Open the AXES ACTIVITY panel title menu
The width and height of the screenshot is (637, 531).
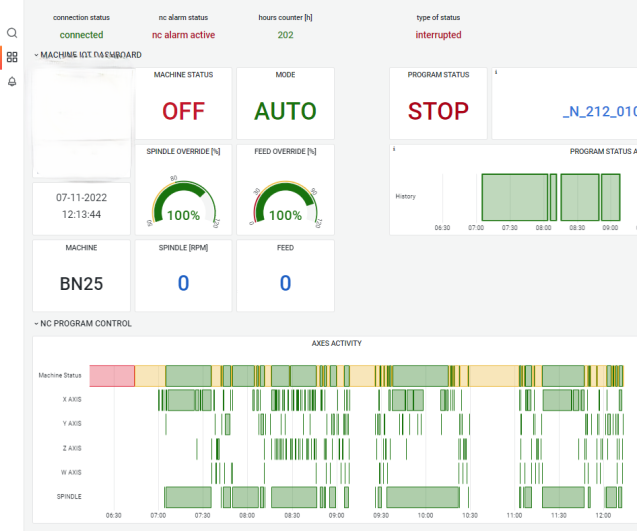[334, 343]
